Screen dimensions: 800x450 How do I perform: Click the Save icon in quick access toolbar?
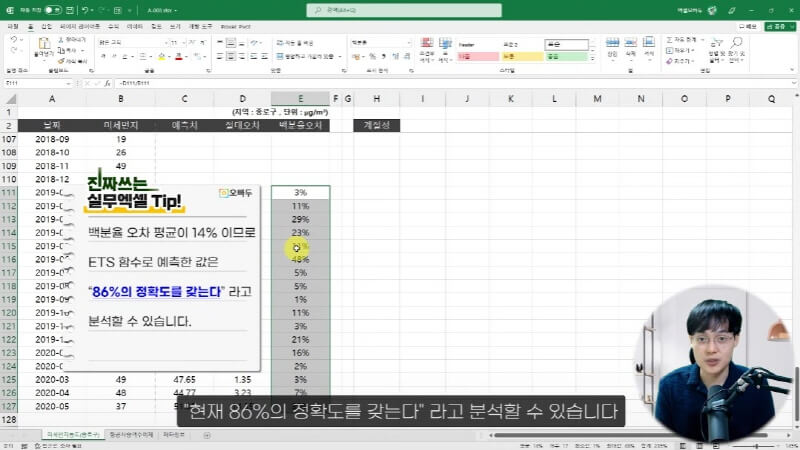pyautogui.click(x=70, y=10)
